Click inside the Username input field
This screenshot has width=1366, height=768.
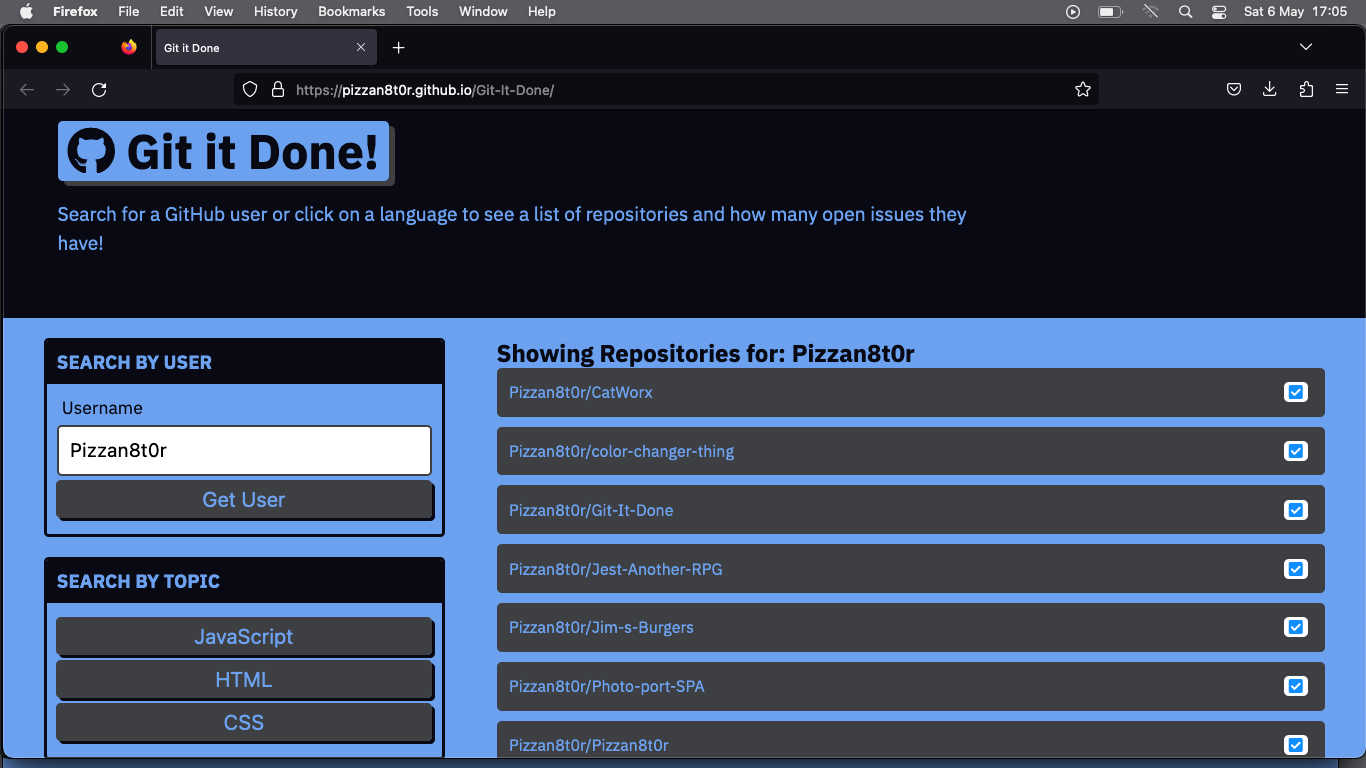[244, 450]
